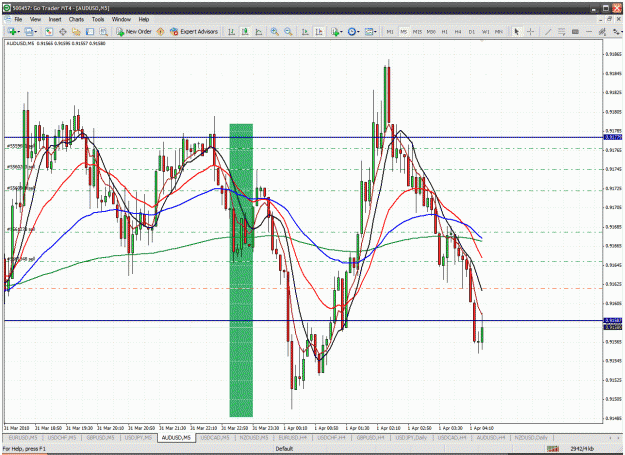Set the timeframe to M15
625x455 pixels.
pyautogui.click(x=417, y=31)
